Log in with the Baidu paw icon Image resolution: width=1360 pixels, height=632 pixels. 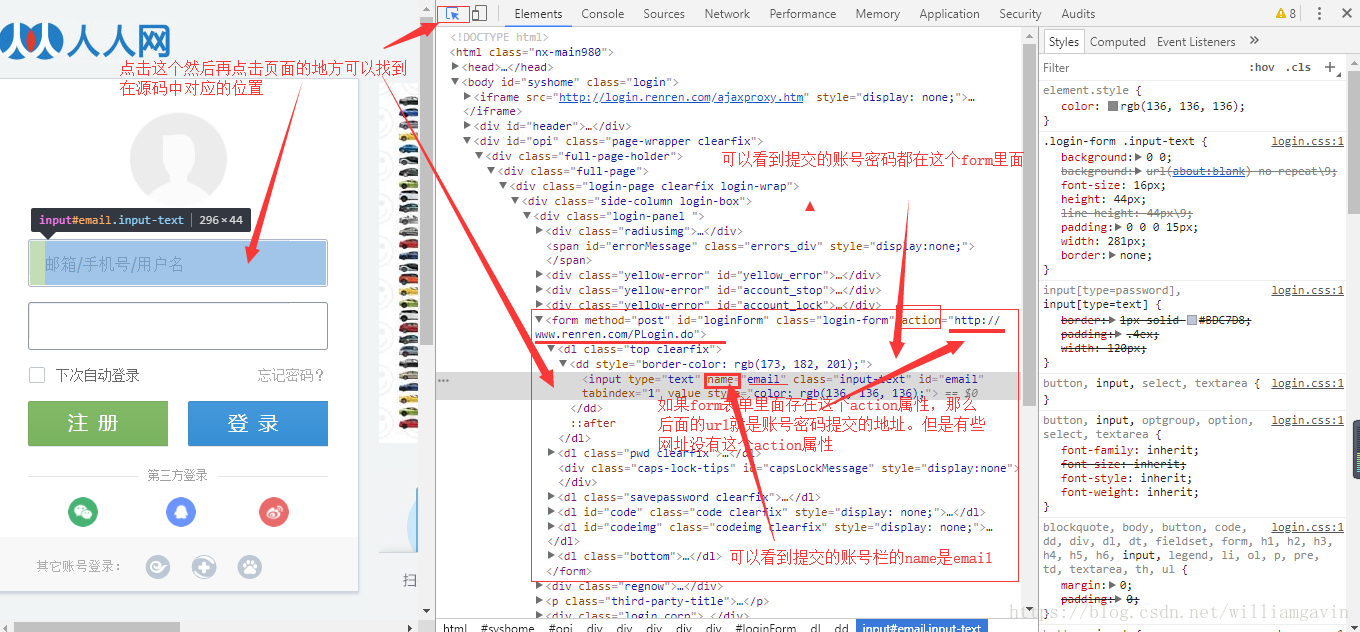pyautogui.click(x=249, y=567)
